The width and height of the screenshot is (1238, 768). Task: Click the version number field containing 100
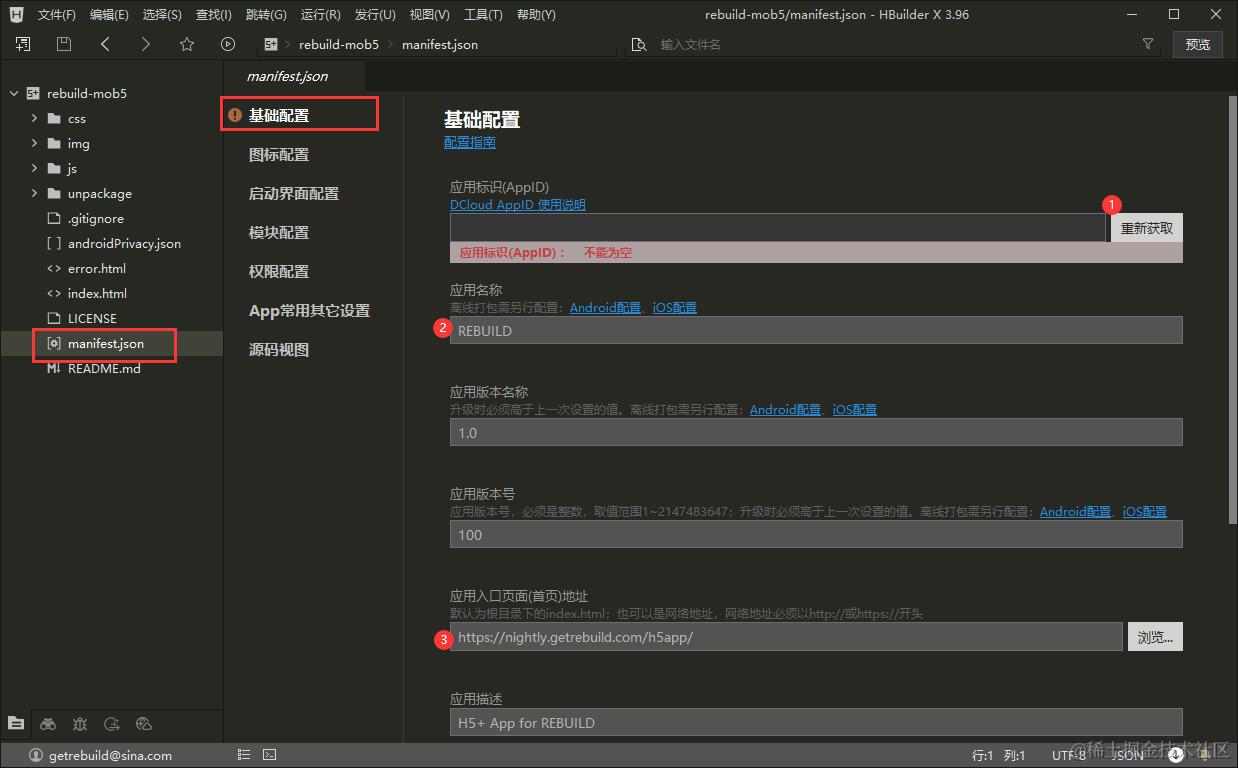point(816,535)
